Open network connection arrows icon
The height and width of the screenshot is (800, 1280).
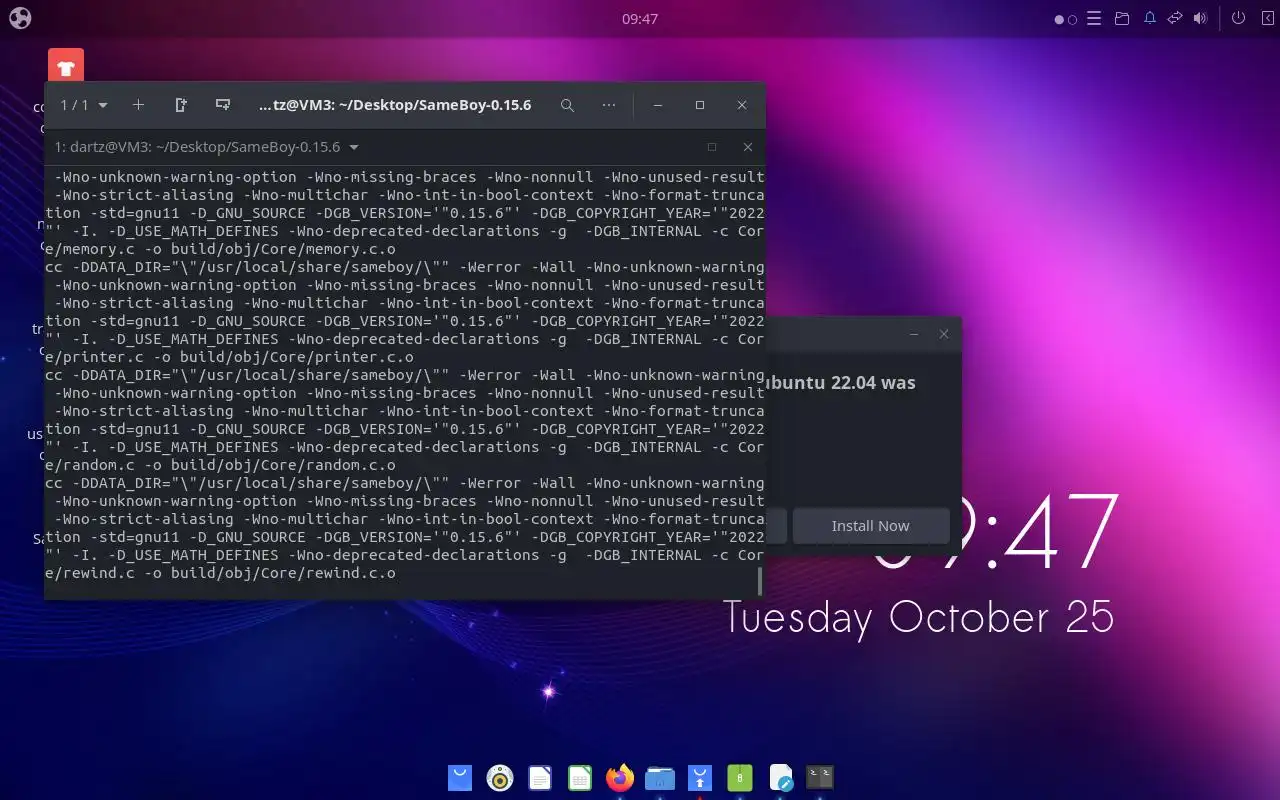(x=1175, y=18)
